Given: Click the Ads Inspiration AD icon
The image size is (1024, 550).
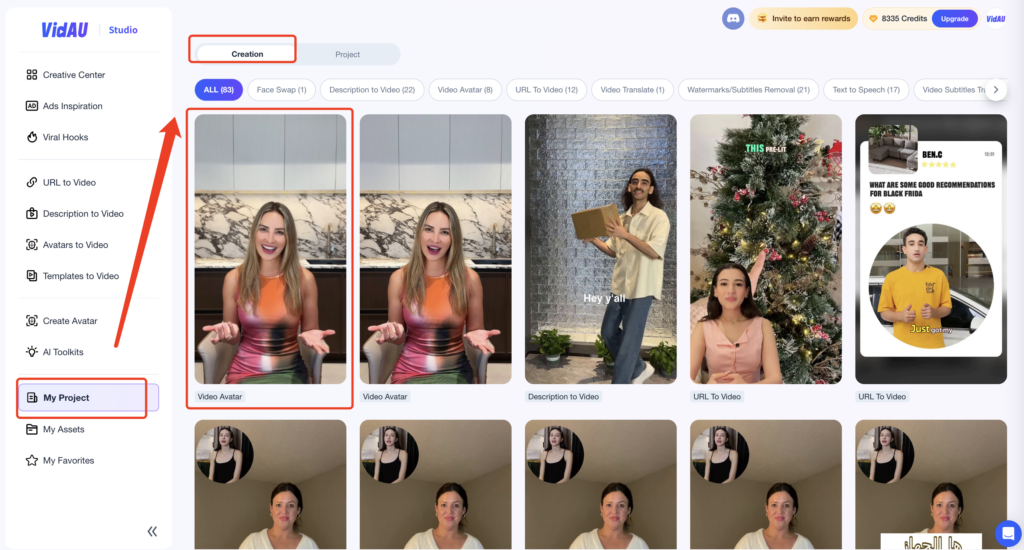Looking at the screenshot, I should pyautogui.click(x=31, y=106).
